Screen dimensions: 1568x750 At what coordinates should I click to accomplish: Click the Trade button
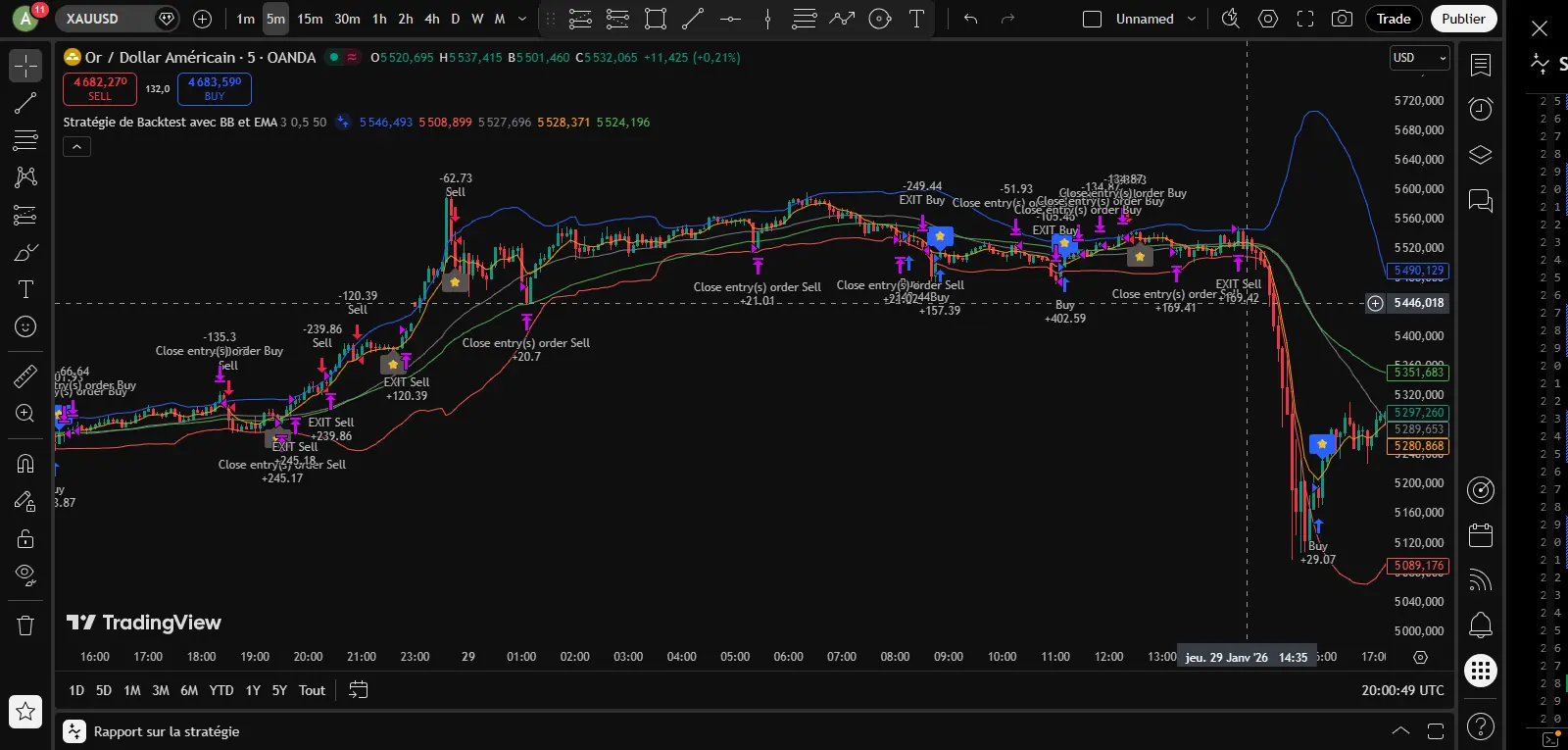1394,19
